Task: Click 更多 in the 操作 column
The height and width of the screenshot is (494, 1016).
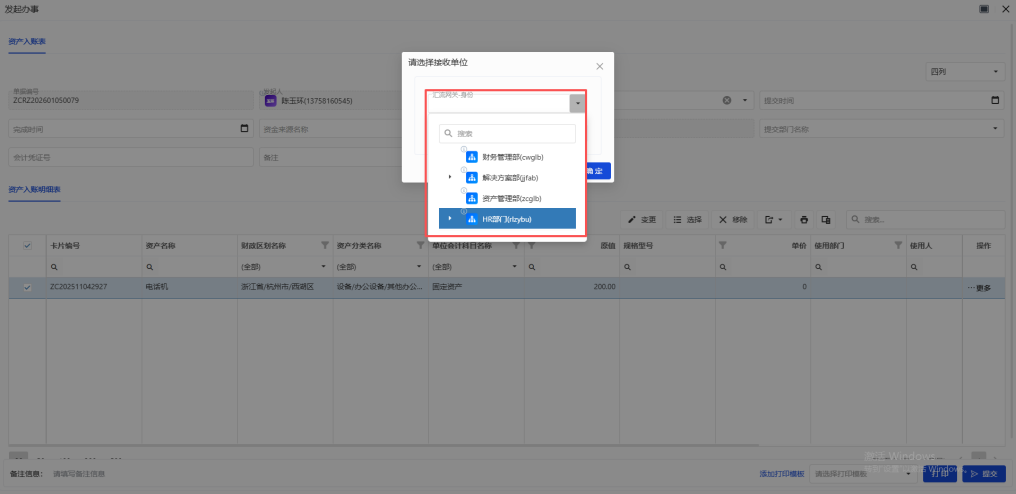Action: [x=978, y=288]
